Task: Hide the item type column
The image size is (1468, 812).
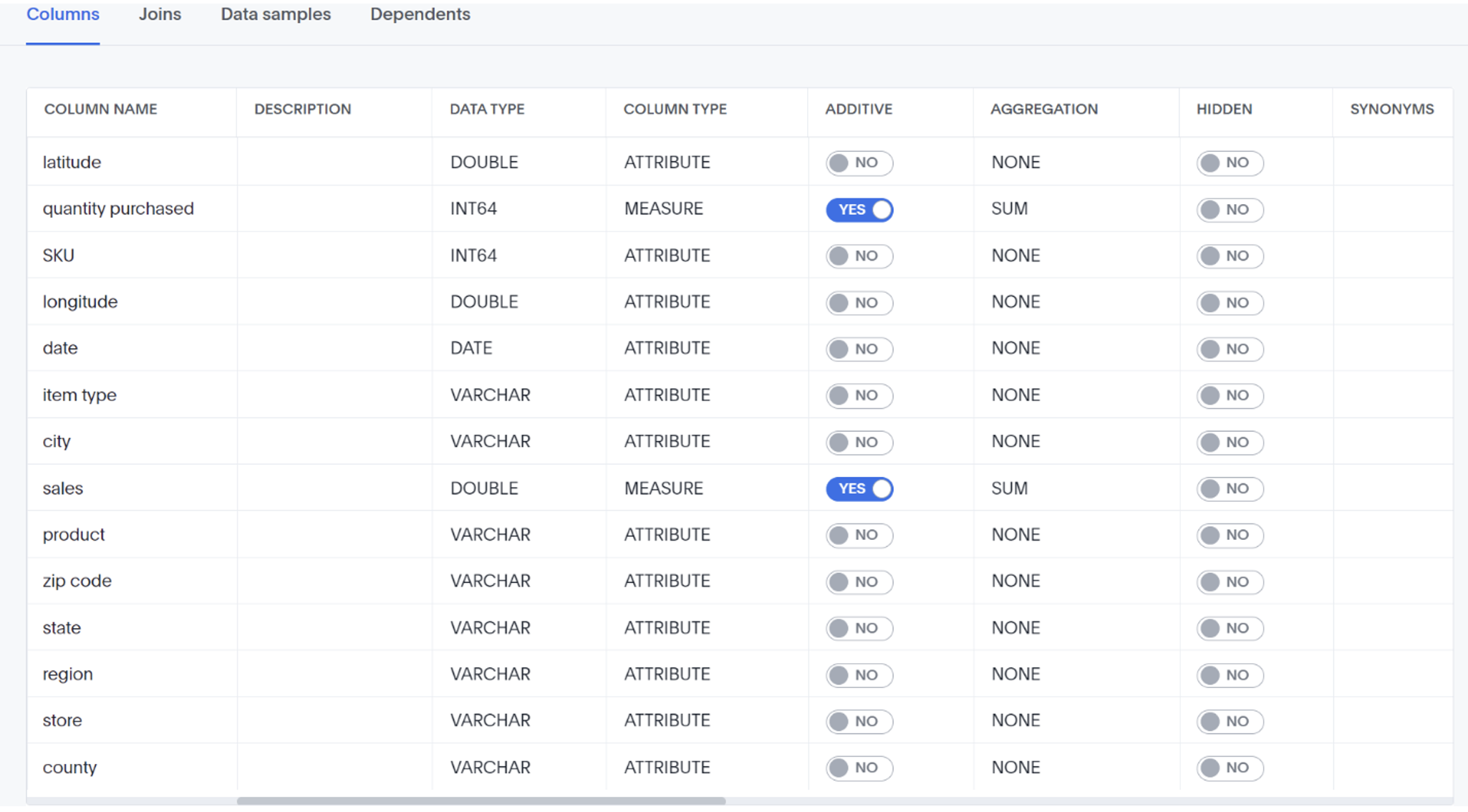Action: pos(1230,395)
